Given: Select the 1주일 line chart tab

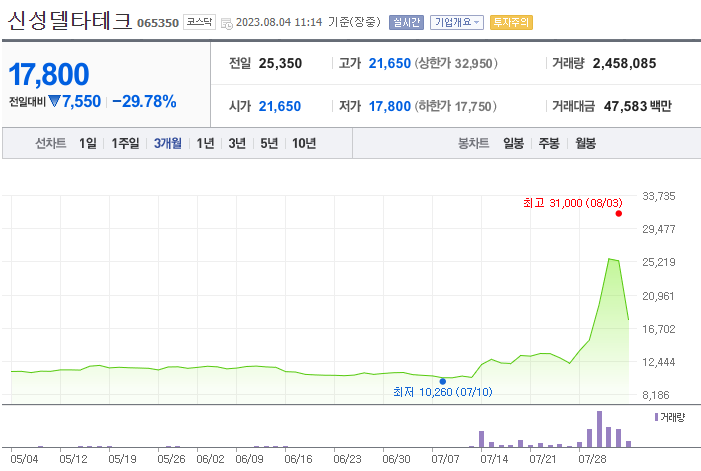Looking at the screenshot, I should [125, 143].
